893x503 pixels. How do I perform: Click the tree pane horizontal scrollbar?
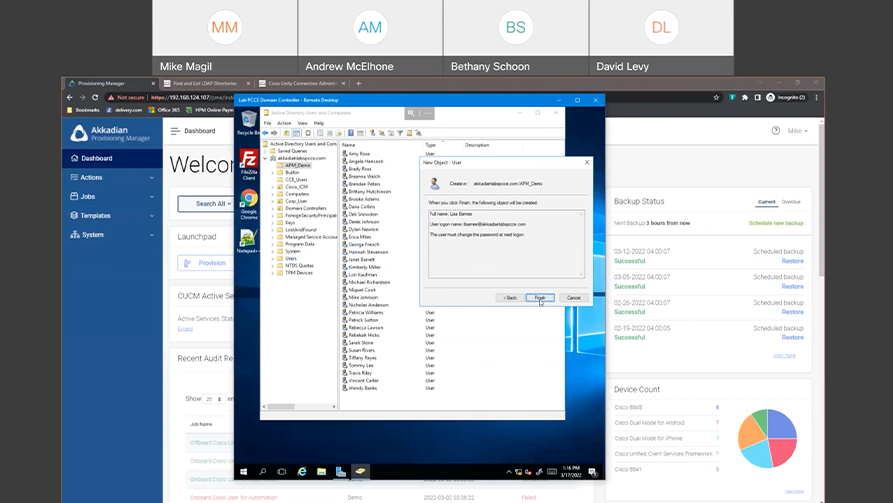click(x=300, y=407)
